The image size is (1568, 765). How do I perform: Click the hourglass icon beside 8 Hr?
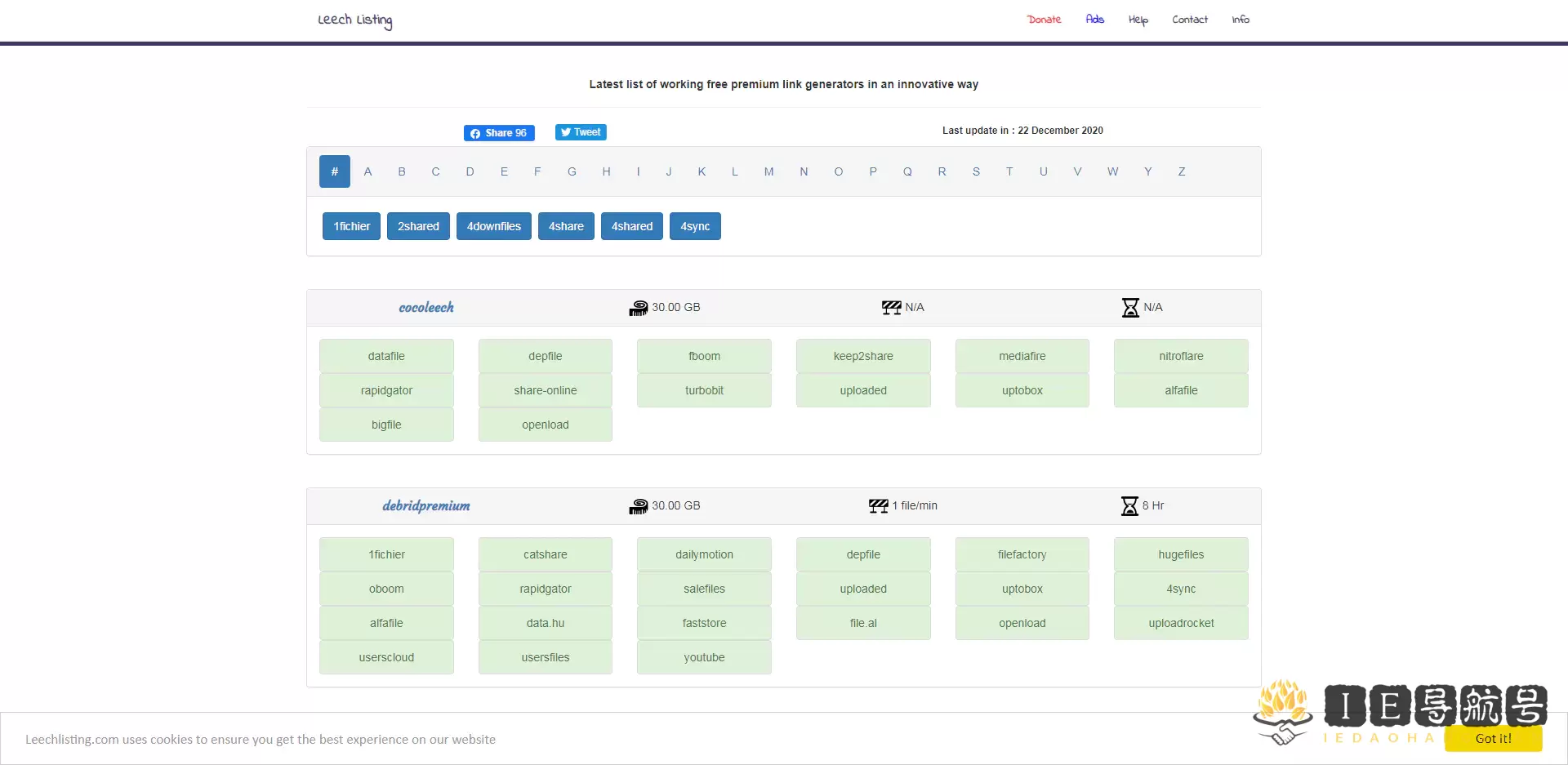pos(1129,506)
